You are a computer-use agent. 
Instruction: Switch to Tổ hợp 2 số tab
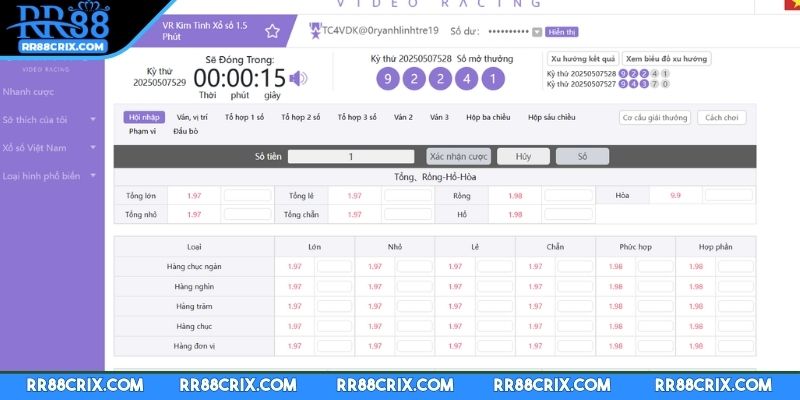(x=301, y=117)
